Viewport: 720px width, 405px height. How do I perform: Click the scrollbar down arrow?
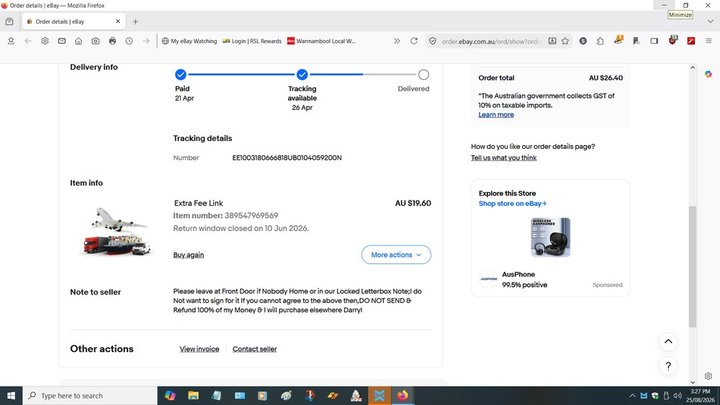click(692, 382)
